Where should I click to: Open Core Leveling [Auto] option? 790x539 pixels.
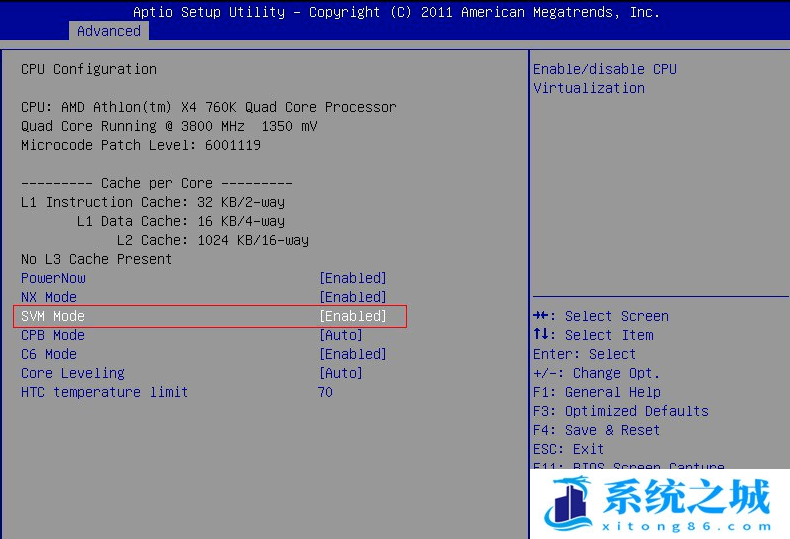pos(341,373)
